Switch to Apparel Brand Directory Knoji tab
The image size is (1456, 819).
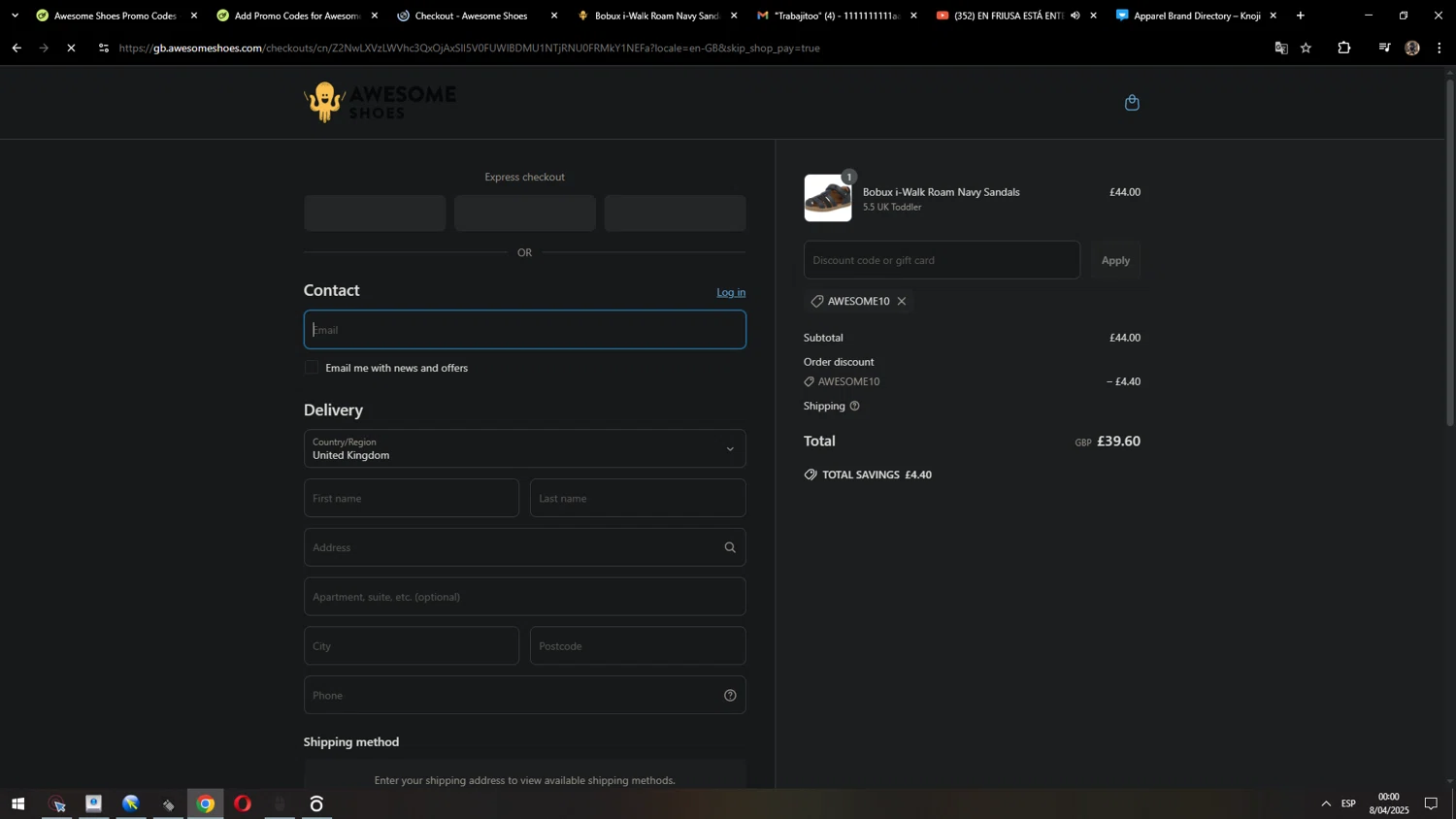[1196, 16]
